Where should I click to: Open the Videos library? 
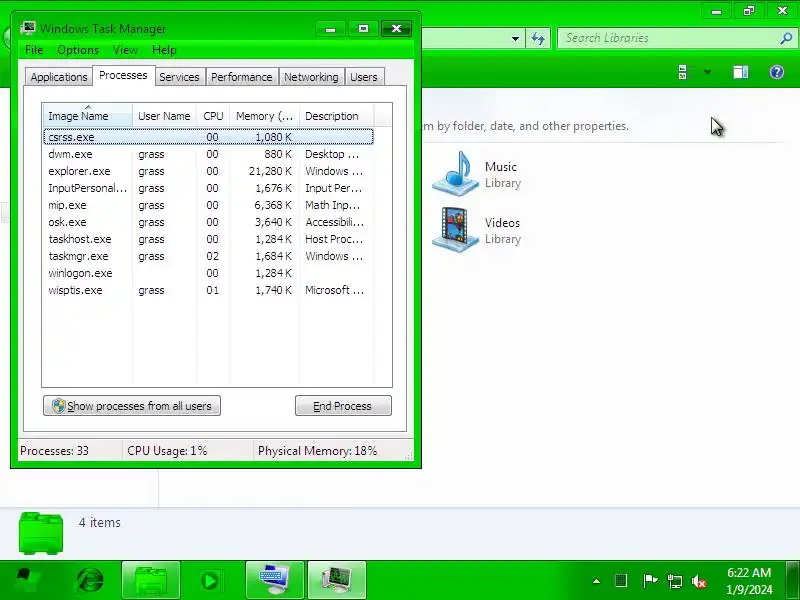(x=477, y=230)
